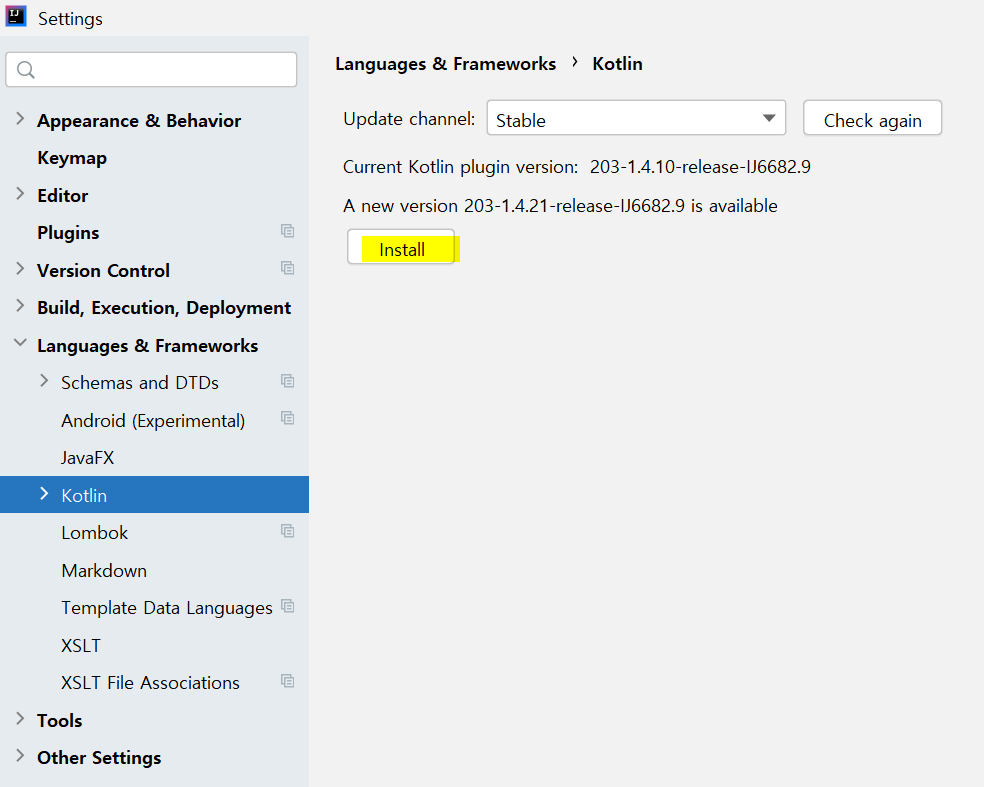
Task: Select Markdown settings item
Action: click(104, 570)
